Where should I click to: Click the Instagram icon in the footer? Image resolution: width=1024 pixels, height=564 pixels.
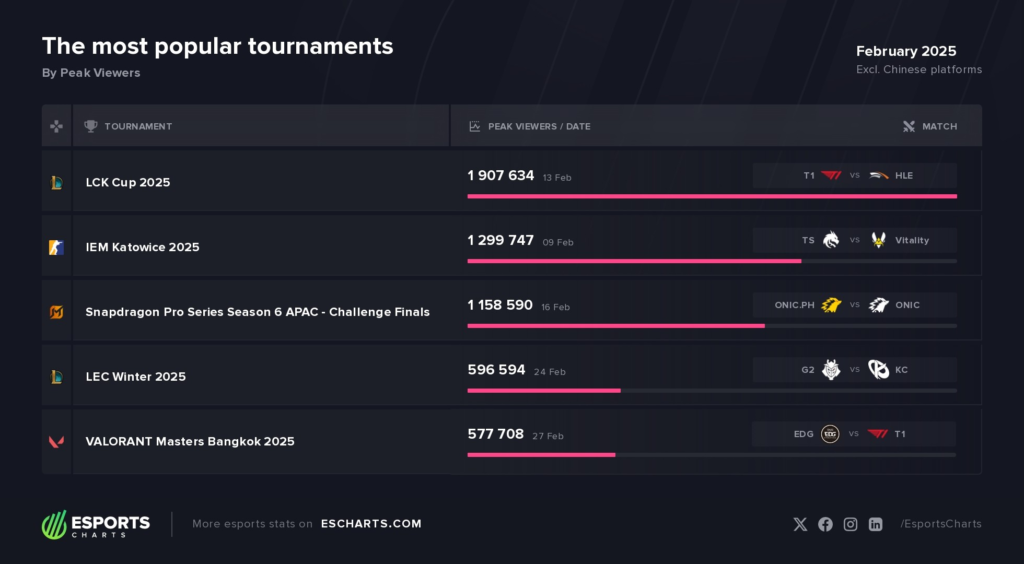850,524
